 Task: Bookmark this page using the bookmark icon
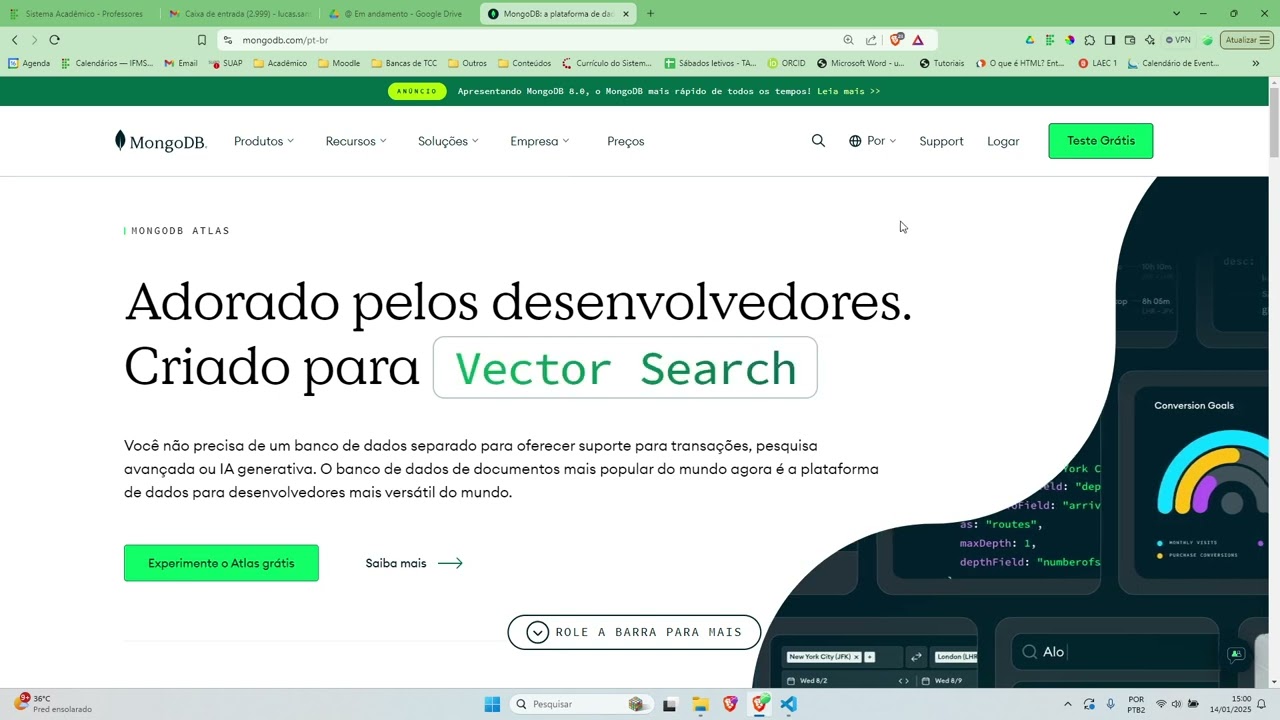(x=202, y=40)
